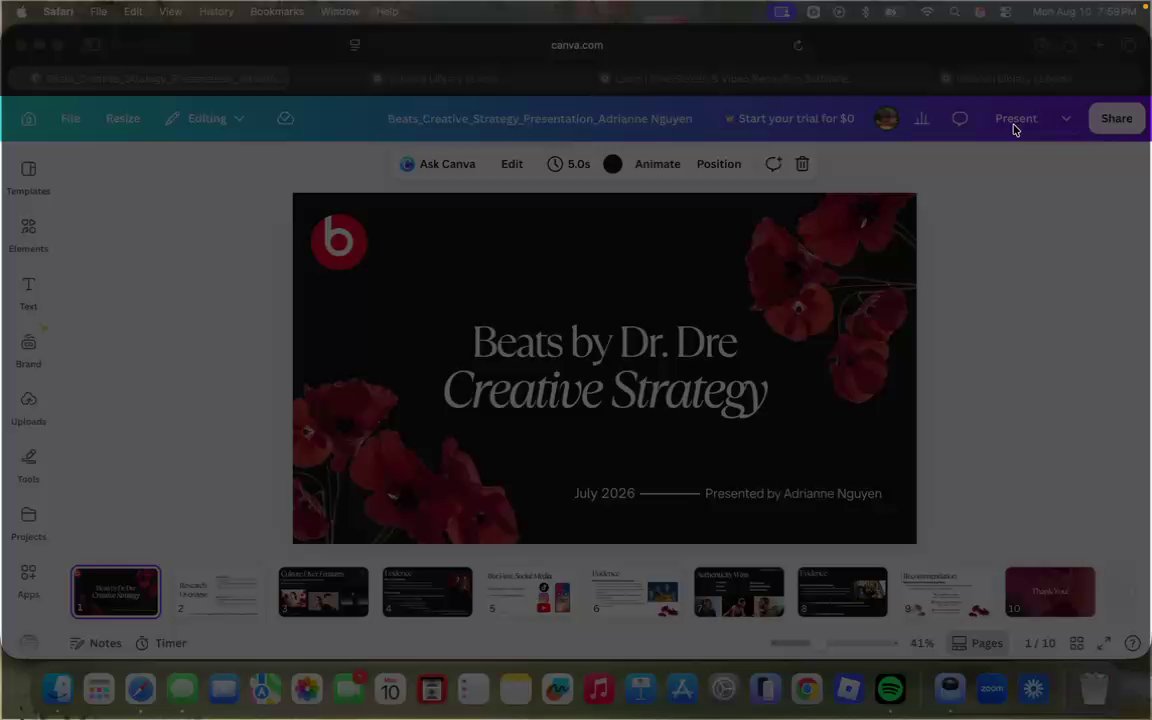Launch Google Chrome from the Dock
The image size is (1152, 720).
pyautogui.click(x=807, y=689)
